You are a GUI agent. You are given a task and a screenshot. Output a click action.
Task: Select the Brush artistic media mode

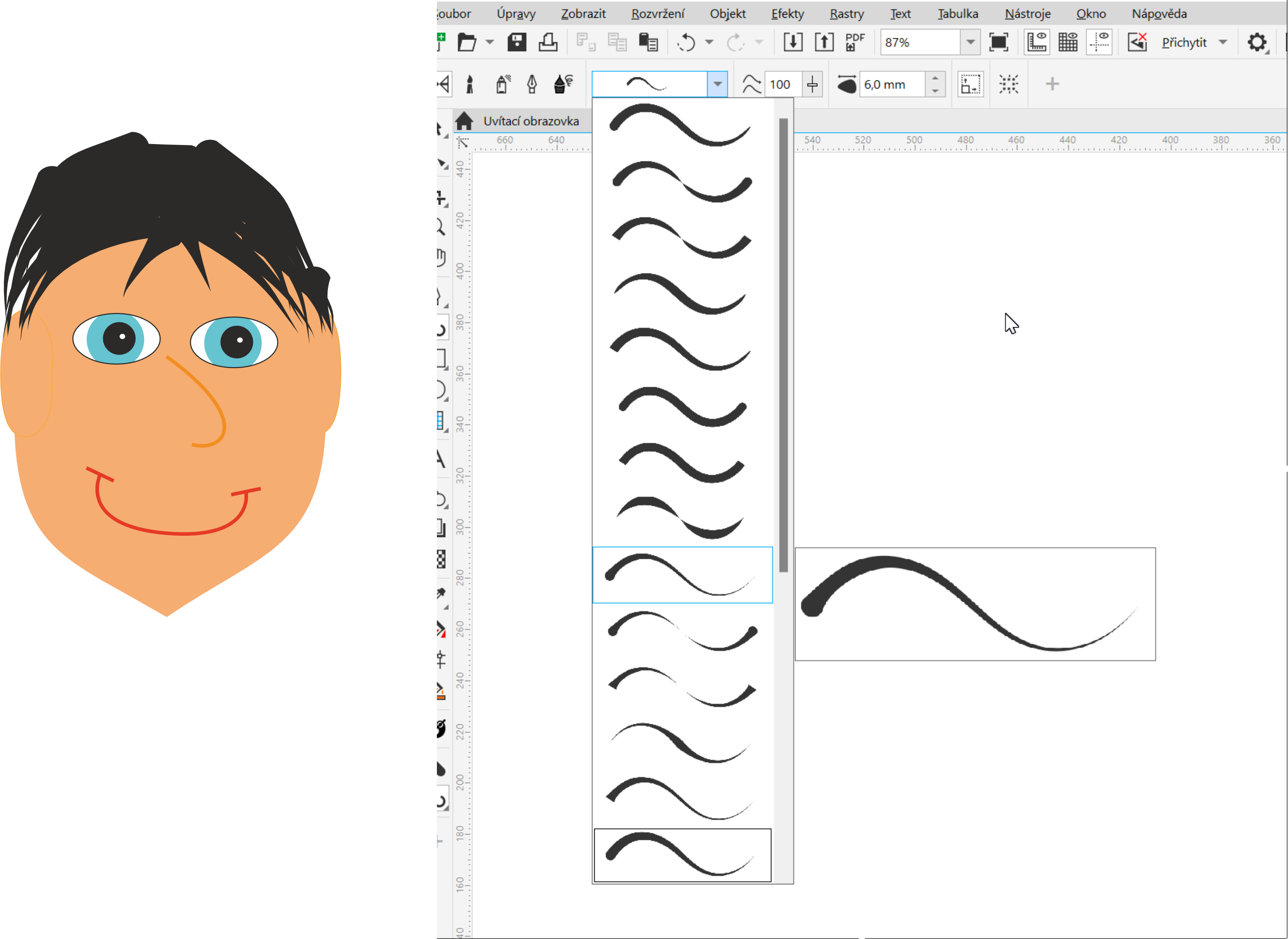pos(470,84)
